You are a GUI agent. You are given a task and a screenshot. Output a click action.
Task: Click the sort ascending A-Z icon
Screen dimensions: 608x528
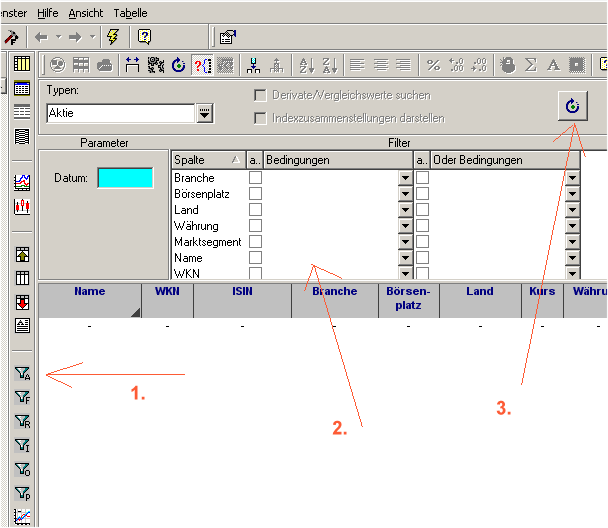[307, 65]
